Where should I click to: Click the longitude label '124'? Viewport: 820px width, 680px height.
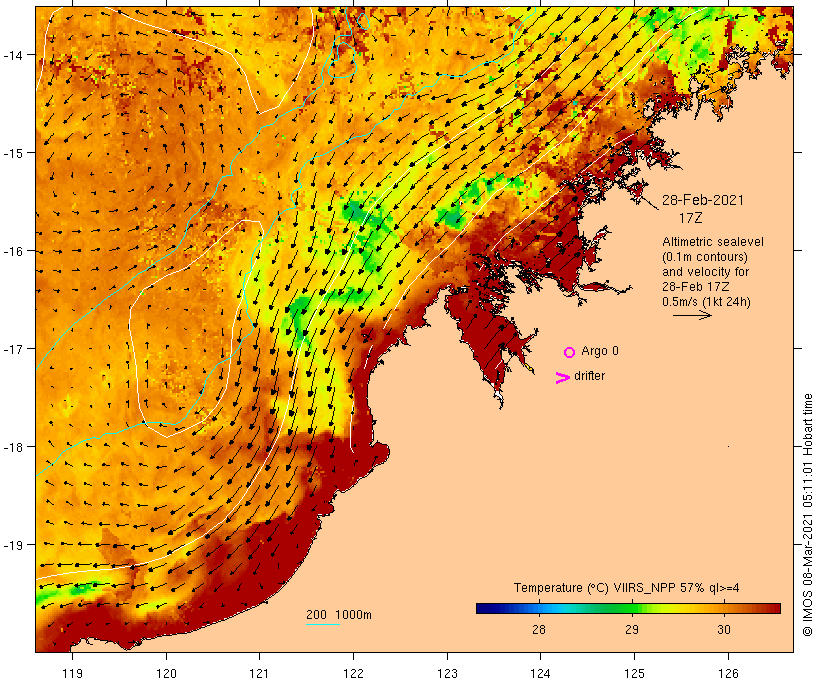[541, 673]
